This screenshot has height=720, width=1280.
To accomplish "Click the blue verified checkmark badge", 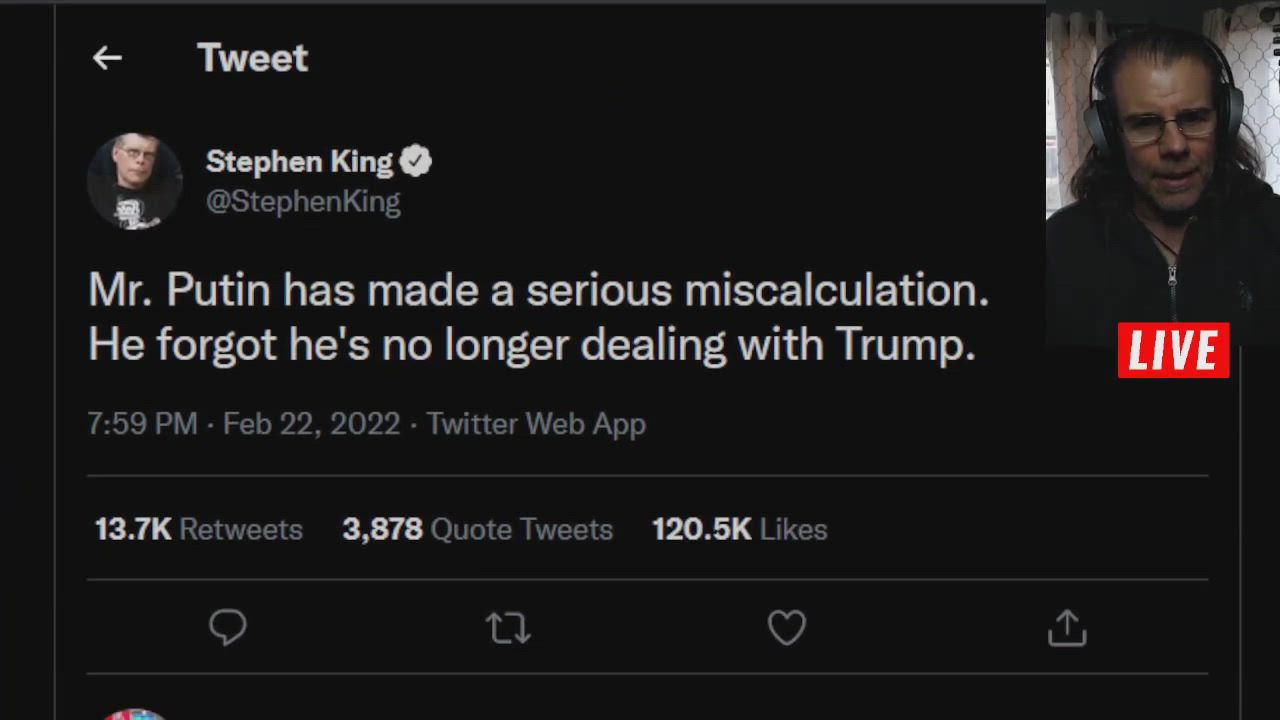I will [416, 161].
